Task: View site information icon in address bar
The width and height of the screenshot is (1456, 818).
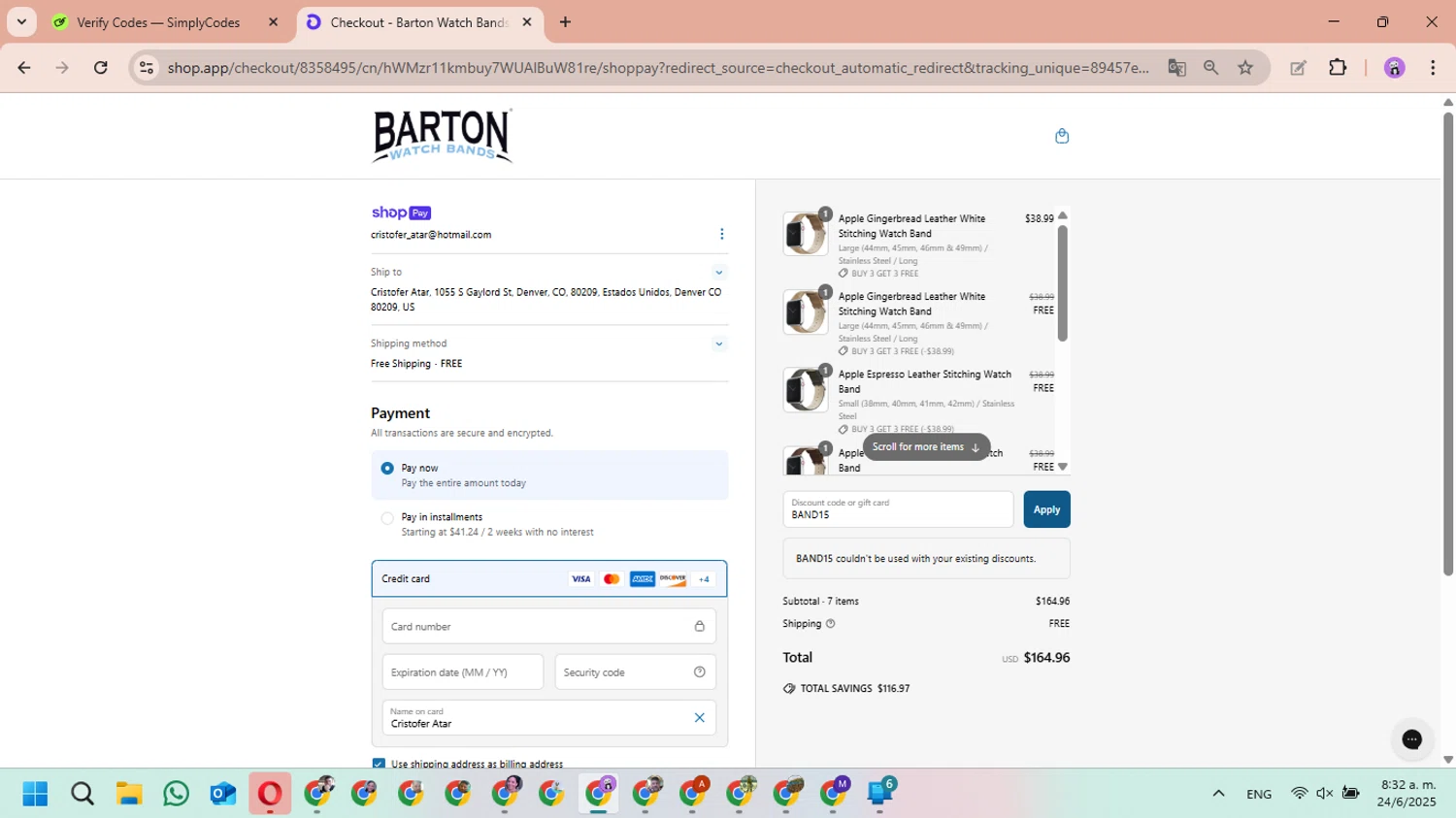Action: click(147, 68)
